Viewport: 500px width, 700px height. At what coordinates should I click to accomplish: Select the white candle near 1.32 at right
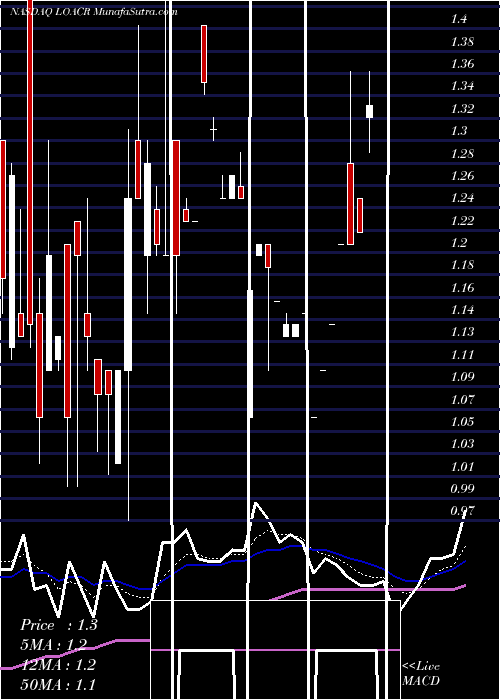(369, 111)
